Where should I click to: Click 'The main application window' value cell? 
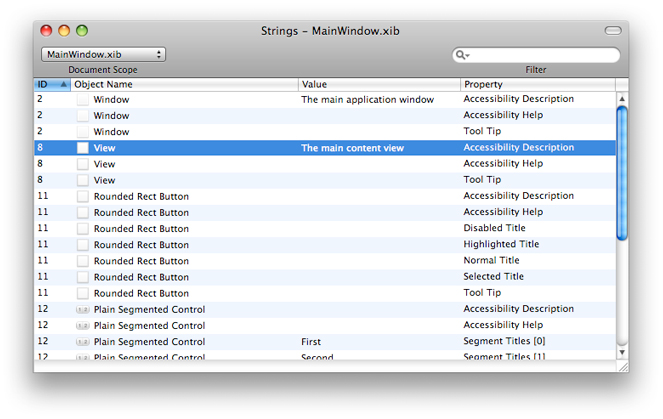click(x=368, y=100)
